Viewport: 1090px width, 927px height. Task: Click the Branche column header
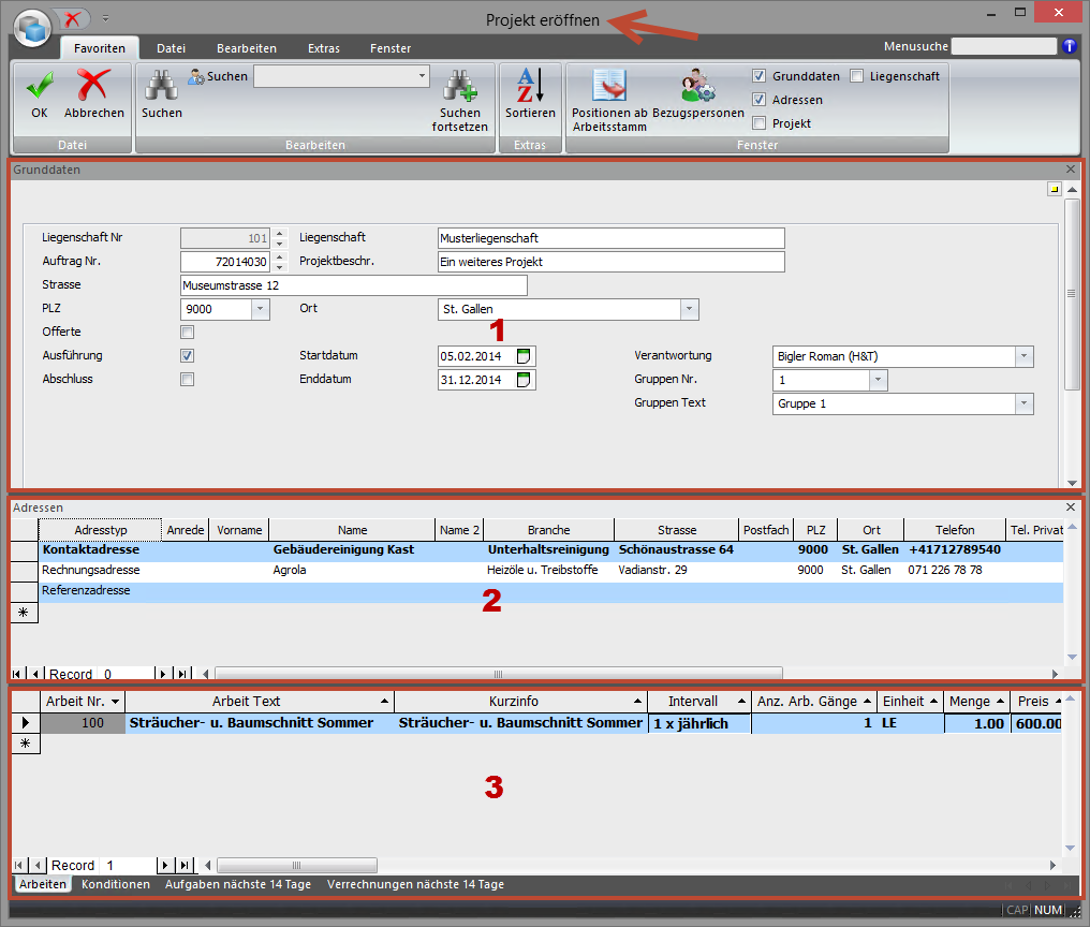548,530
